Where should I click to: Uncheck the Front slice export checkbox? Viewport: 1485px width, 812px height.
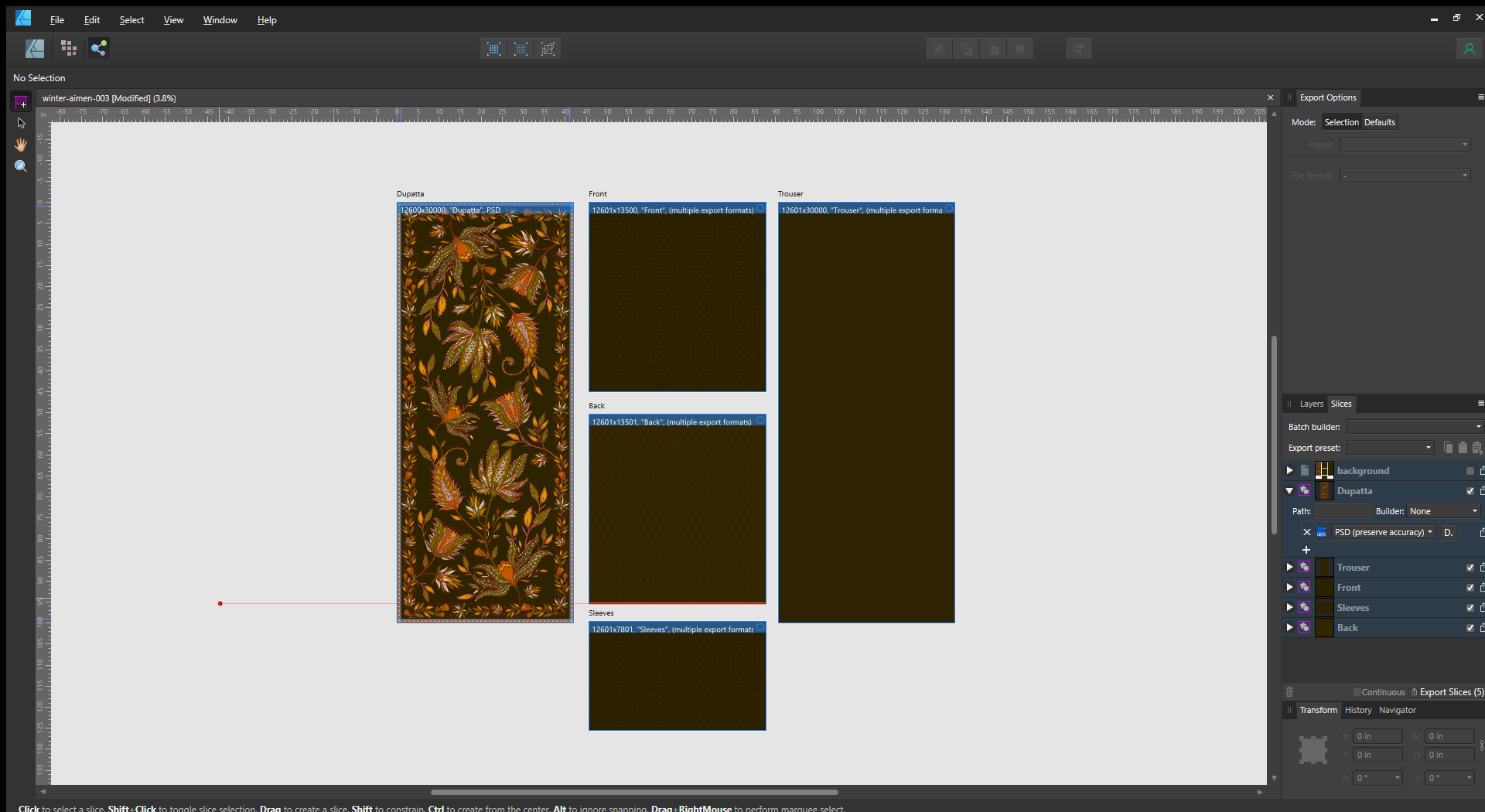tap(1470, 588)
